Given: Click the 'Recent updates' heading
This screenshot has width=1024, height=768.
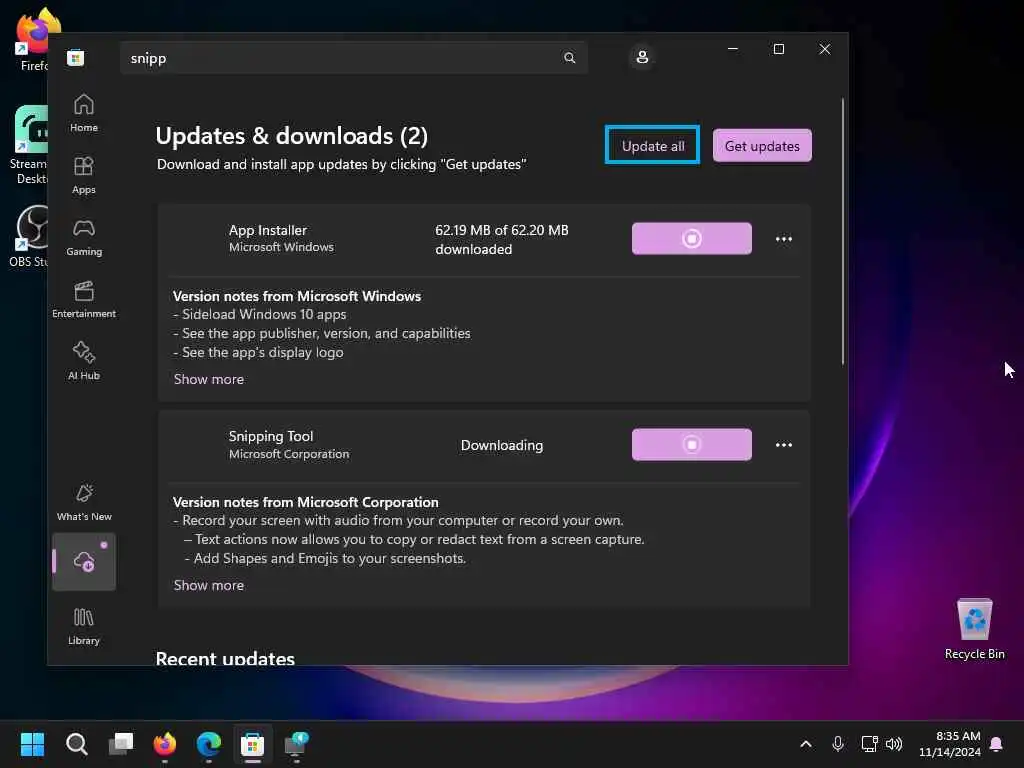Looking at the screenshot, I should (x=225, y=658).
